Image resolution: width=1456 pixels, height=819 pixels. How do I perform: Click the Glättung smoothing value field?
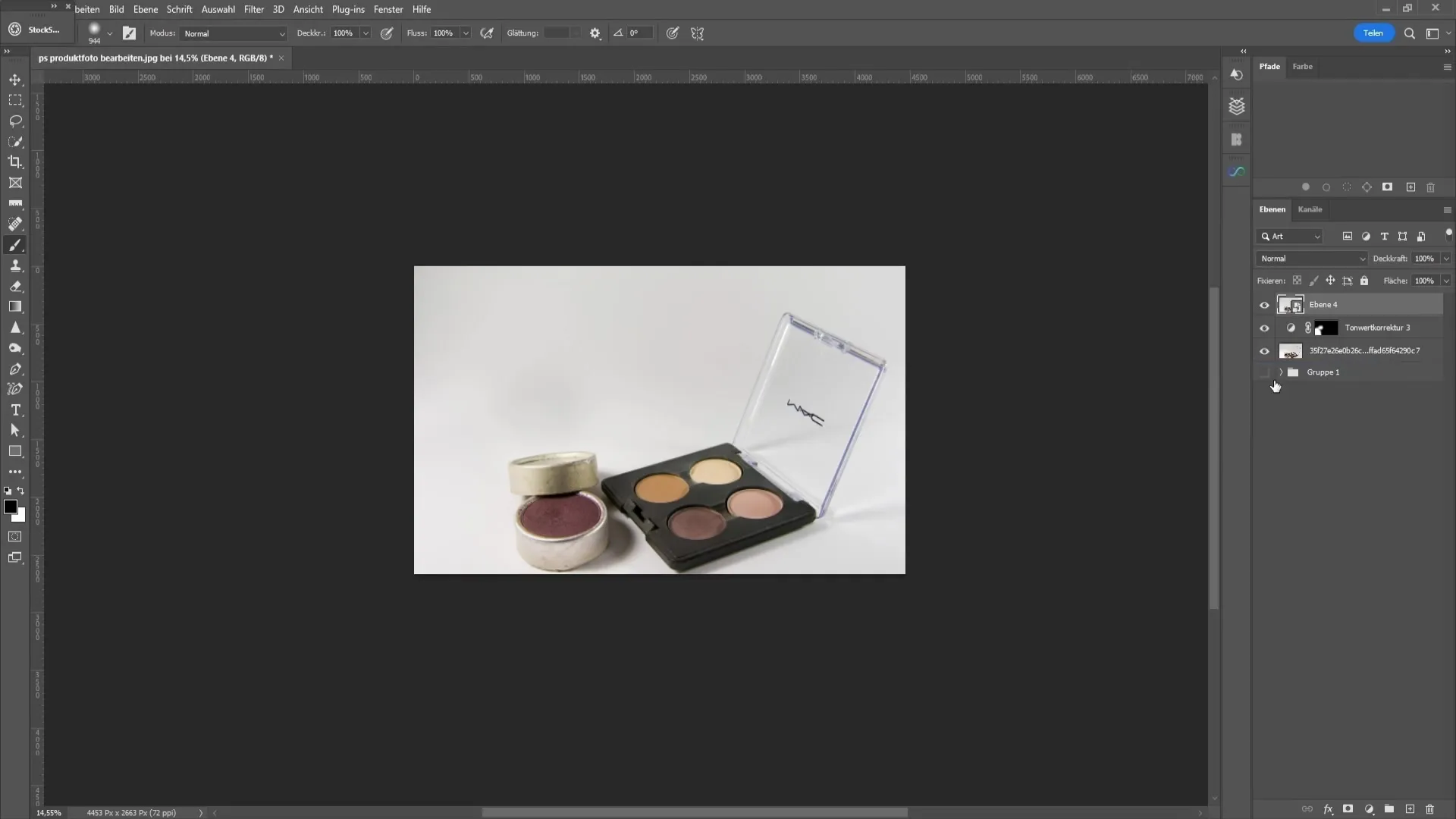pyautogui.click(x=557, y=33)
